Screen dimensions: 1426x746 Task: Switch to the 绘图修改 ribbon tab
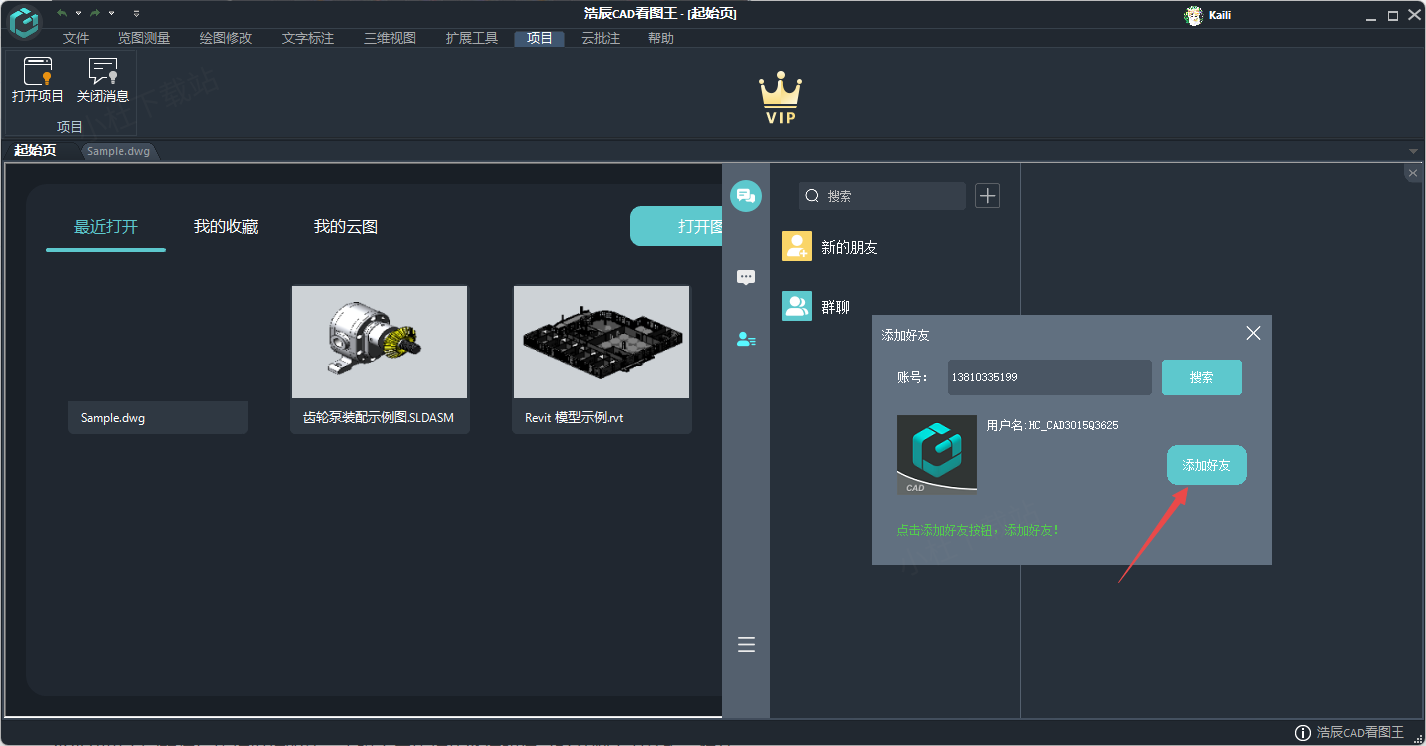[226, 39]
